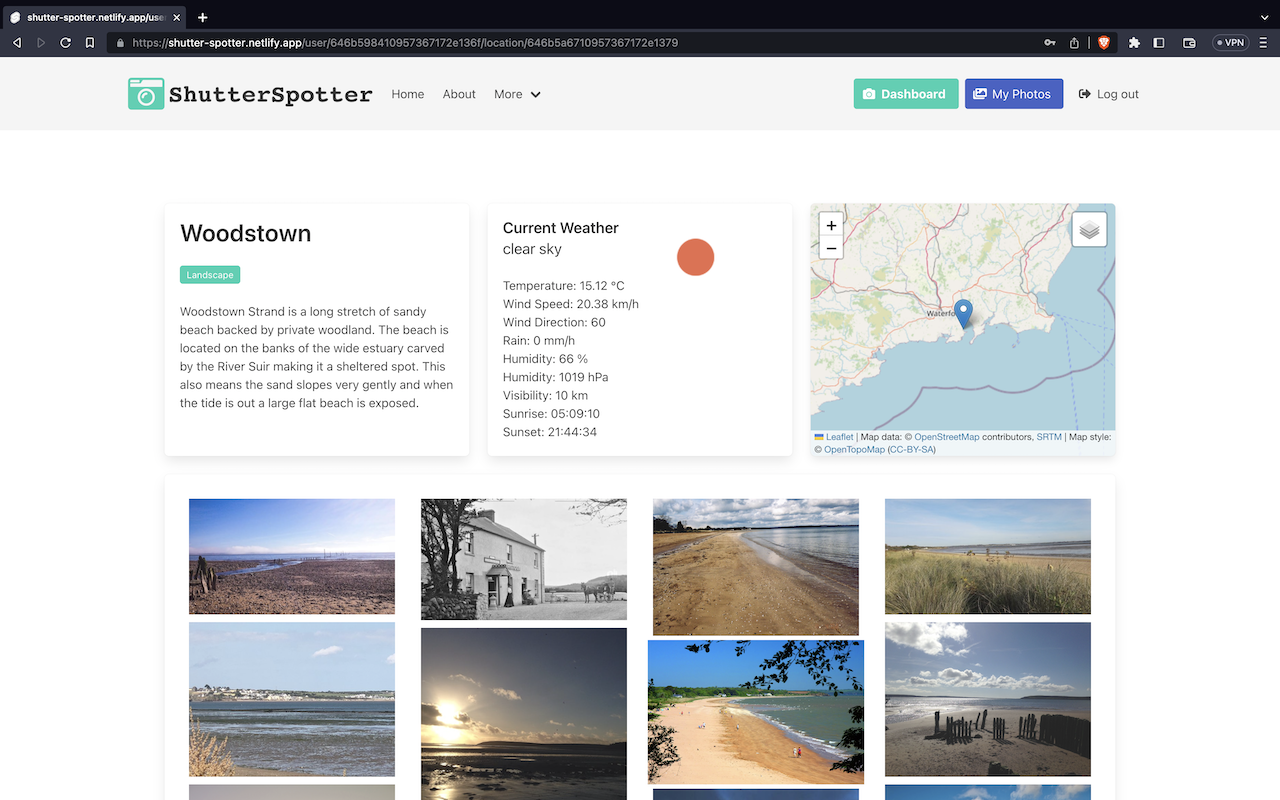Select Home in the navigation bar
This screenshot has height=800, width=1280.
click(407, 94)
